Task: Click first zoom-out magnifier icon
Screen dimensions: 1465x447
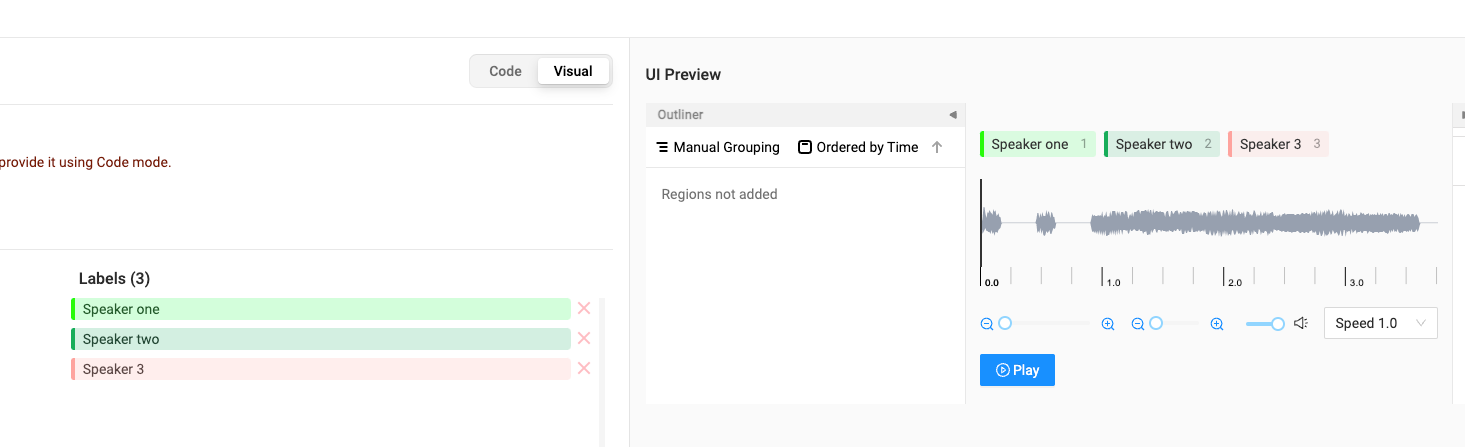Action: 987,324
